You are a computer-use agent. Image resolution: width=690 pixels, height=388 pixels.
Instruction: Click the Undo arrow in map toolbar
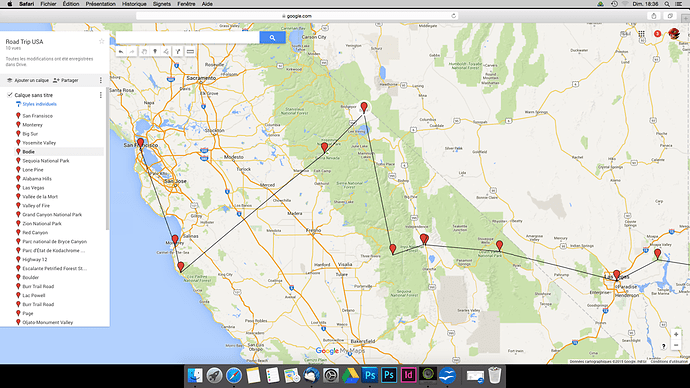[121, 51]
